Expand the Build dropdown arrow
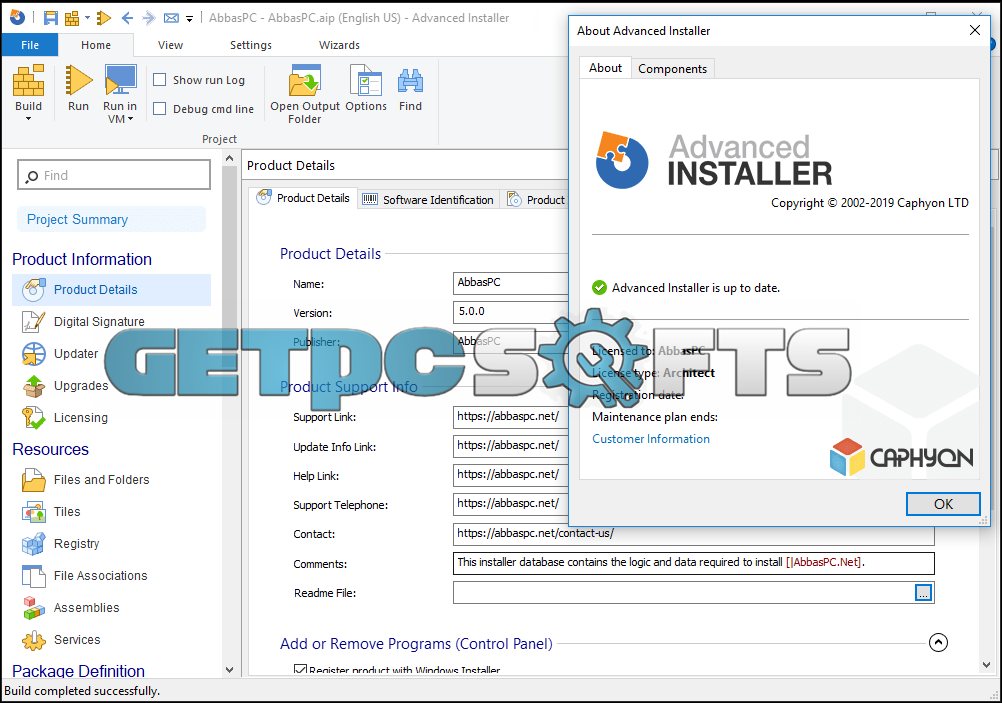The width and height of the screenshot is (1002, 703). (x=29, y=119)
